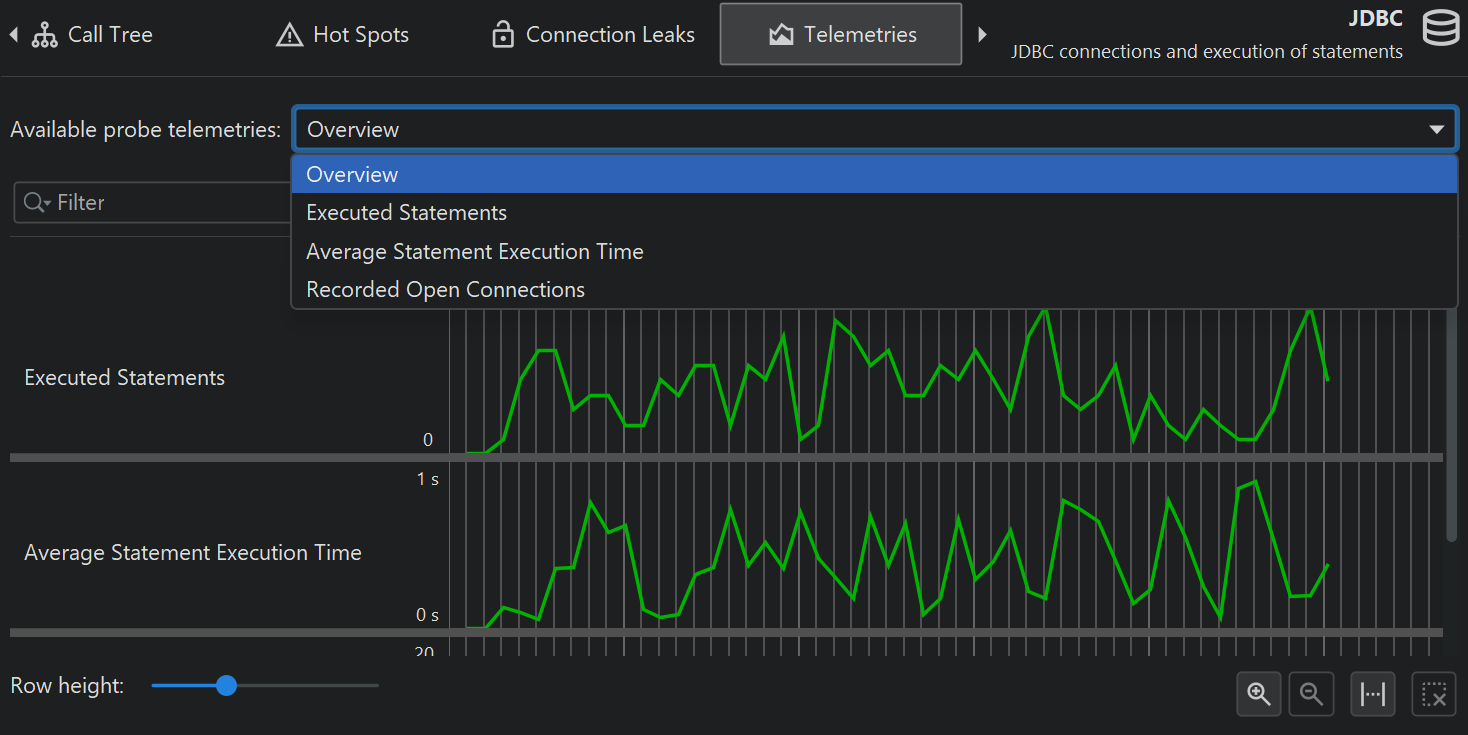Open the Hot Spots tab

coord(342,35)
